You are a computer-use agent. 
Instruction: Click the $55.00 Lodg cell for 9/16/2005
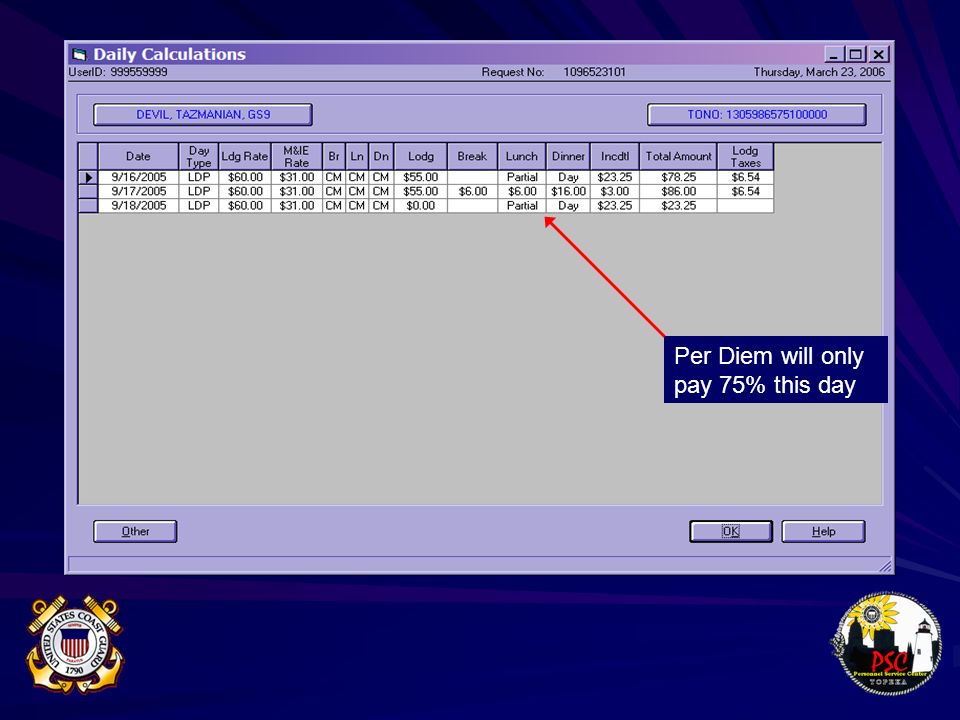(x=421, y=178)
